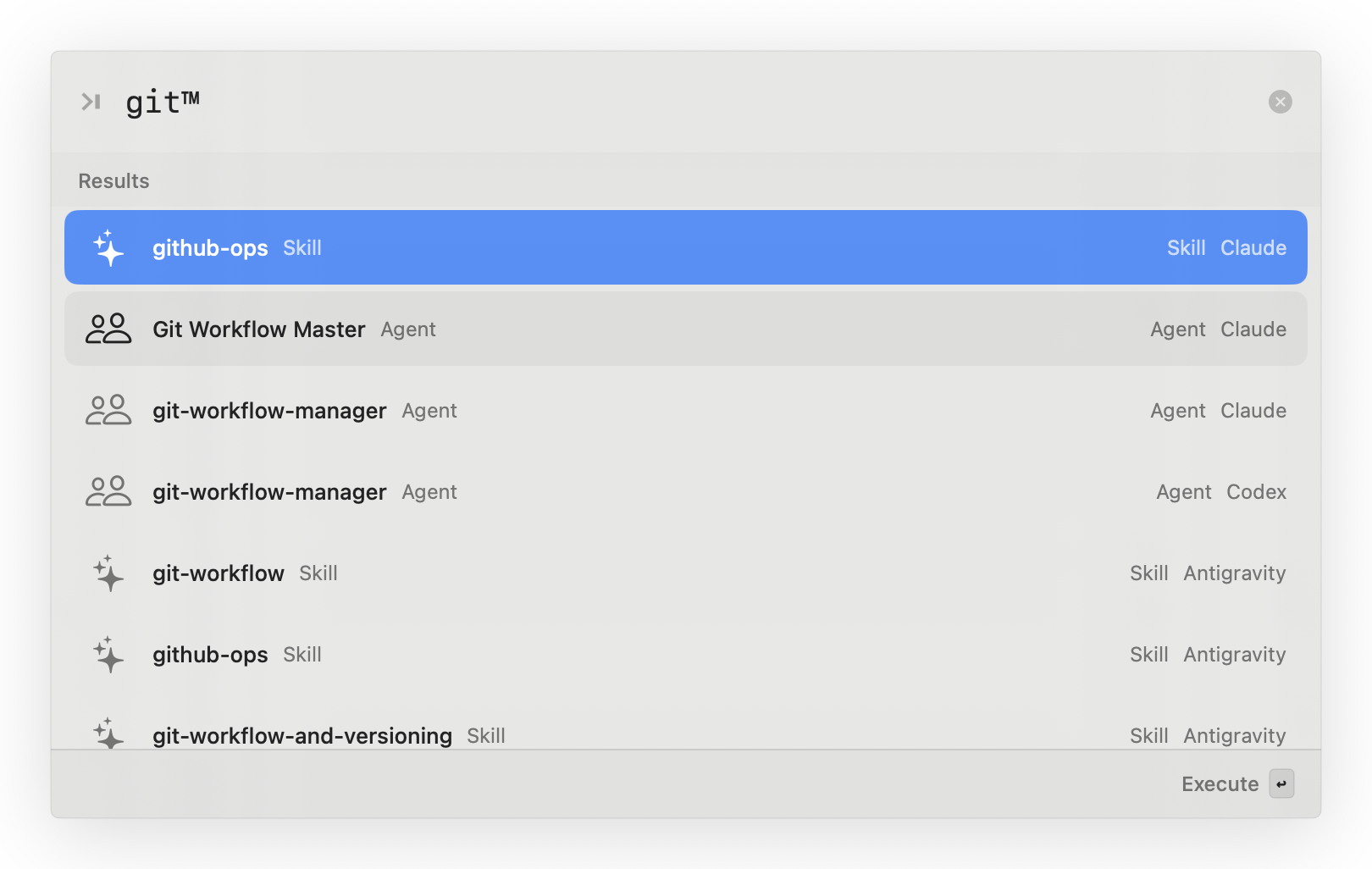The height and width of the screenshot is (869, 1372).
Task: Click the search field containing git™
Action: coord(686,102)
